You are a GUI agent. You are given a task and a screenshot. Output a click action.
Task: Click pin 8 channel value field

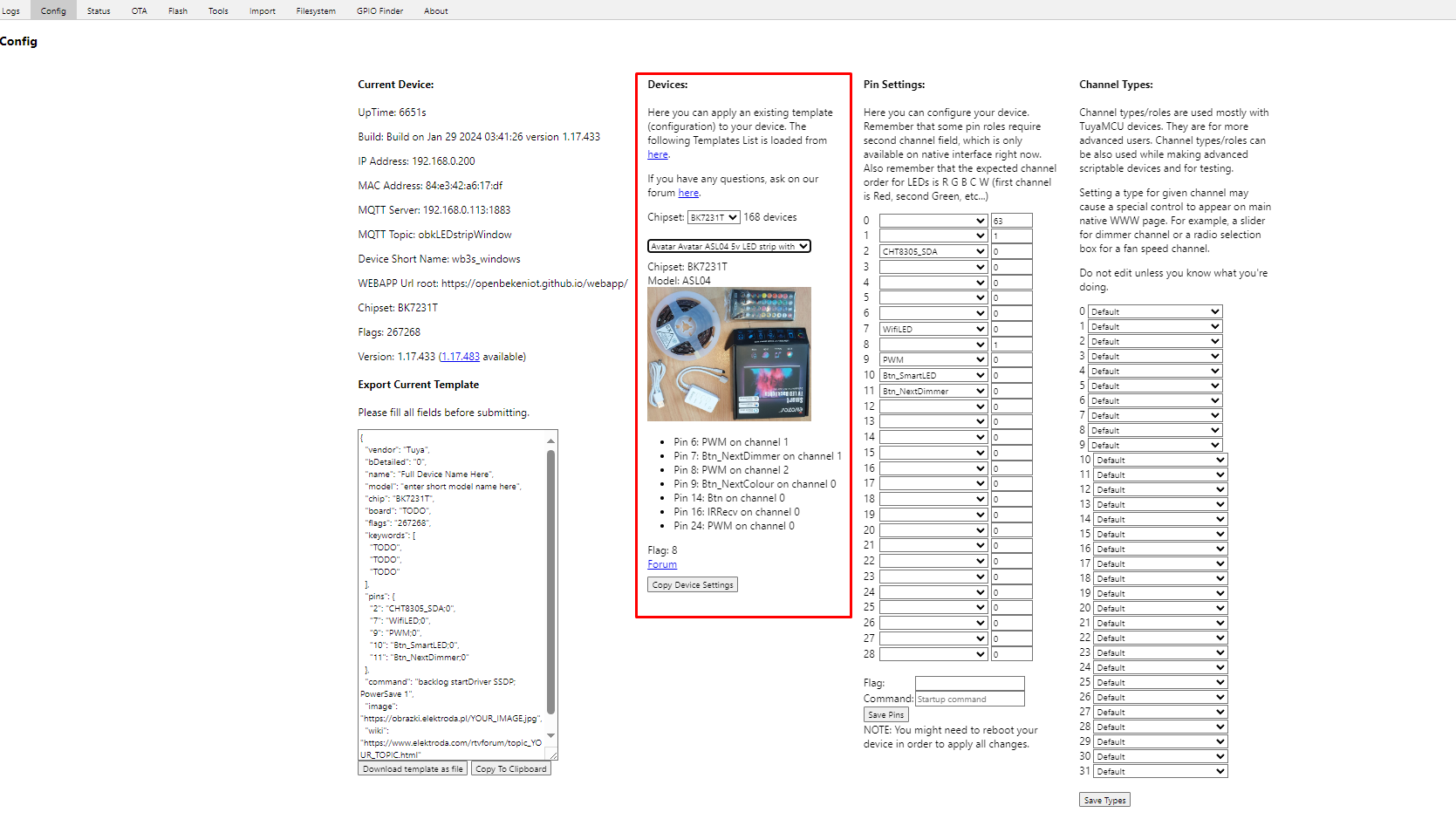pos(1012,345)
